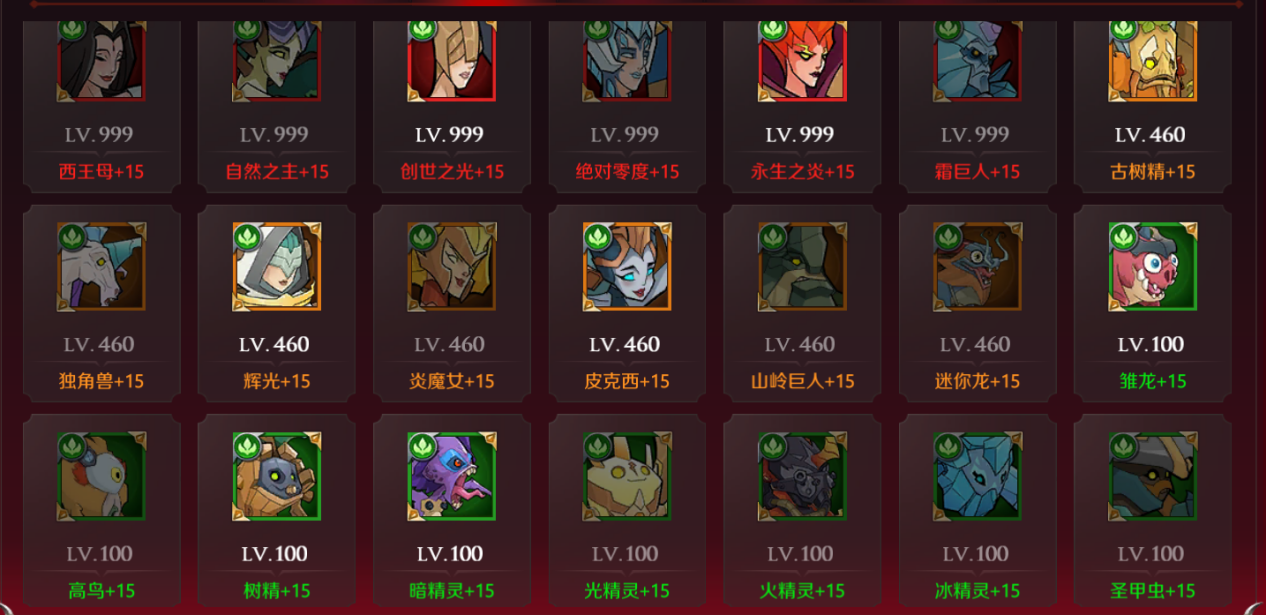Click the 迷你龙+15 name label
This screenshot has height=615, width=1266.
pyautogui.click(x=977, y=381)
